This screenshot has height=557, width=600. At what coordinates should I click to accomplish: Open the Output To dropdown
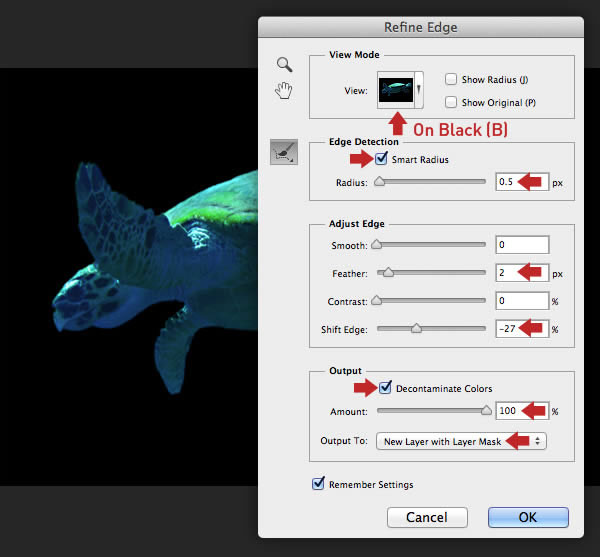coord(461,441)
